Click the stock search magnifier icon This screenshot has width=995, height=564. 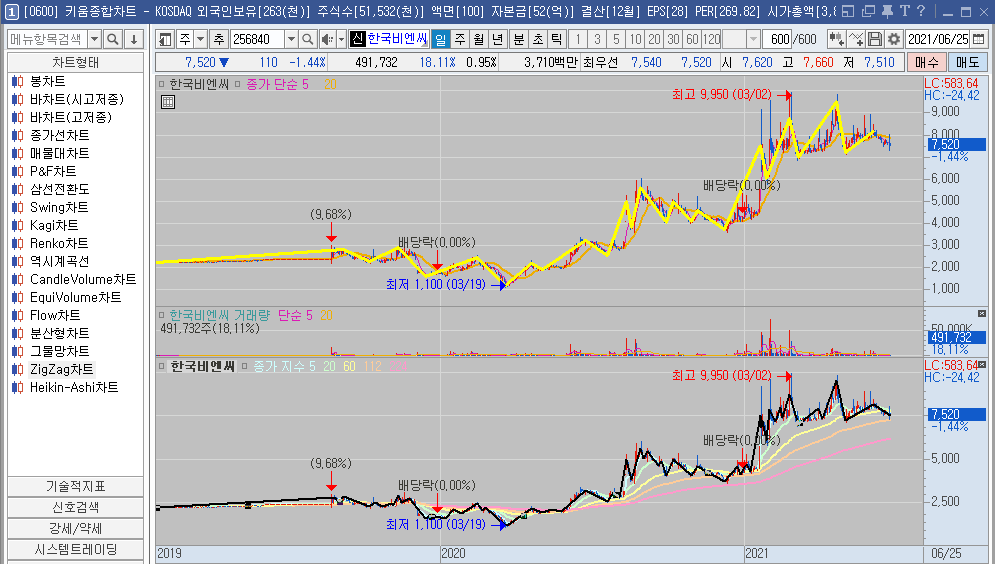click(x=308, y=39)
